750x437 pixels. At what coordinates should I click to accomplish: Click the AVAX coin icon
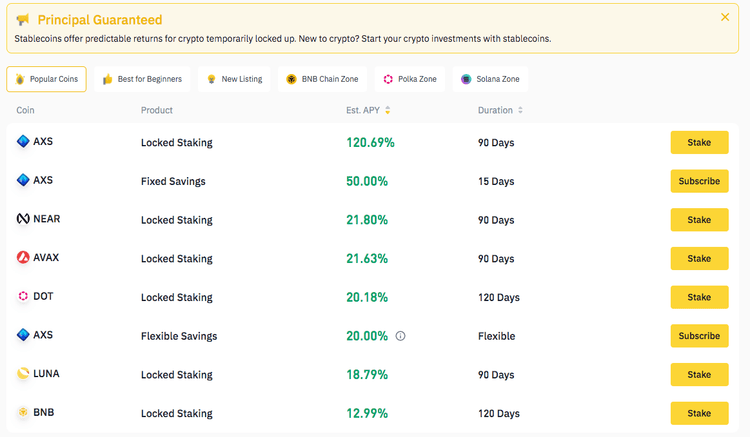click(x=23, y=258)
